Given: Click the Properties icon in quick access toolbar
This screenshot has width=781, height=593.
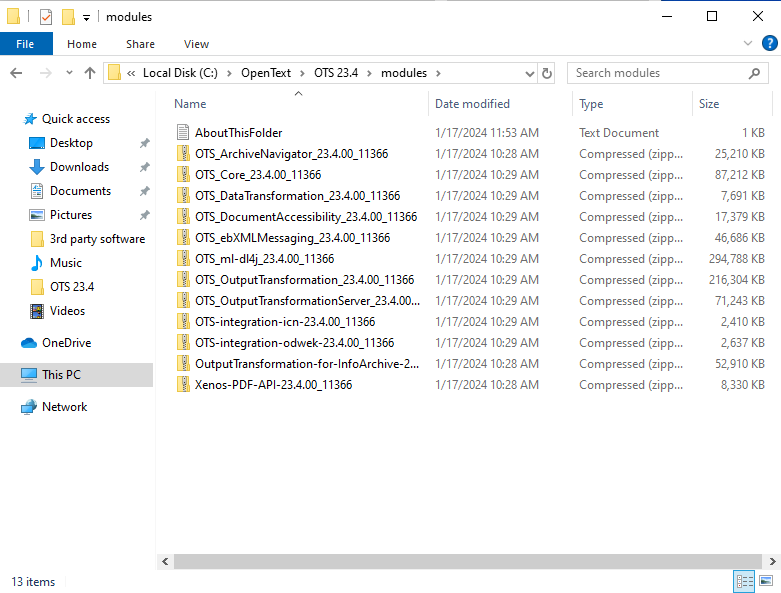Looking at the screenshot, I should [x=45, y=17].
